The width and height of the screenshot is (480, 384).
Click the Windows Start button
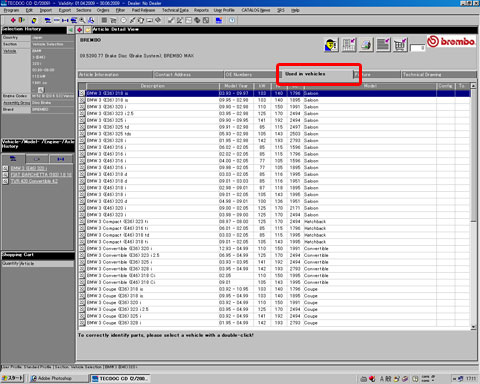[13, 378]
